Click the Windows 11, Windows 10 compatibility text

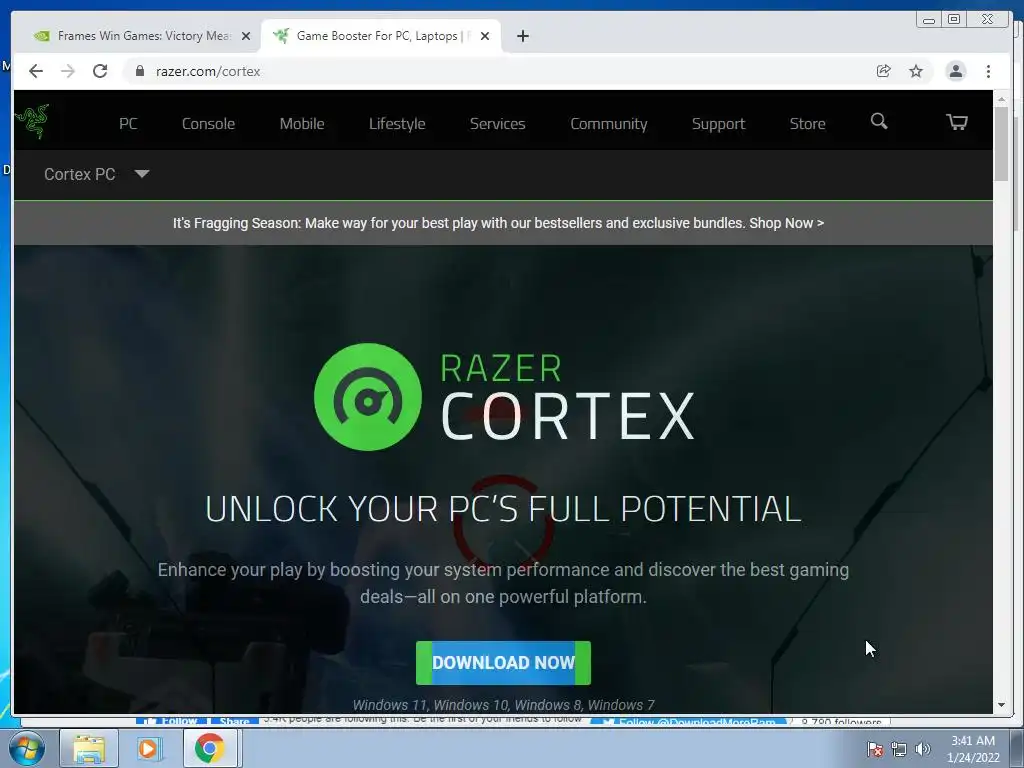point(504,705)
